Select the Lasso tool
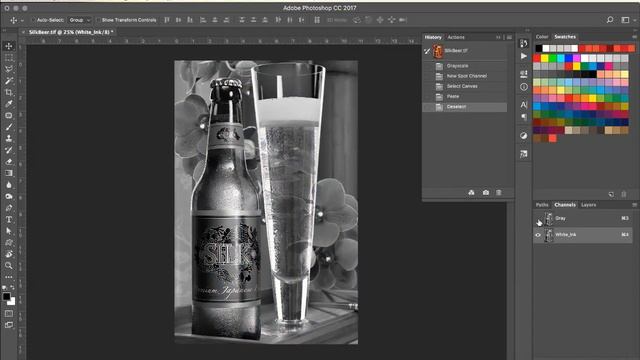Screen dimensions: 640x360 click(9, 69)
